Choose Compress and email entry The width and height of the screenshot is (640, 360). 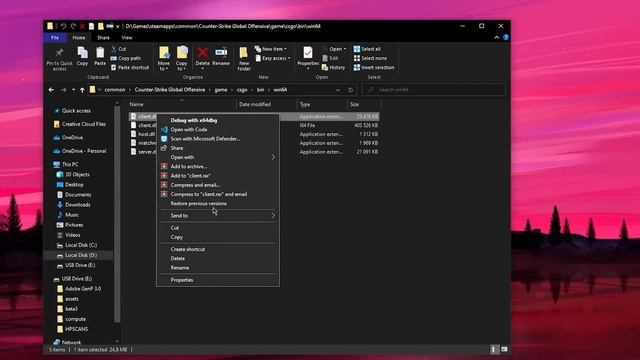tap(218, 185)
